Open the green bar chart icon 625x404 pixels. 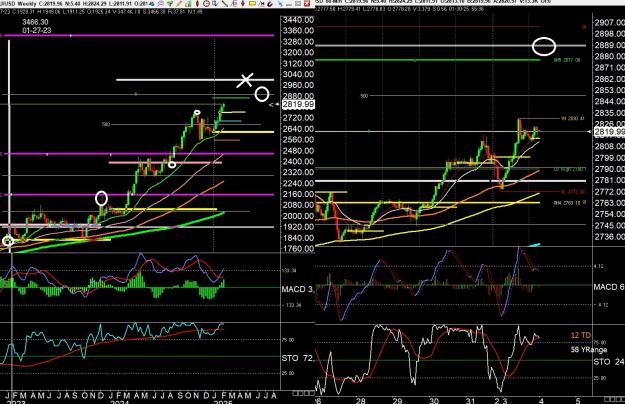[x=188, y=4]
